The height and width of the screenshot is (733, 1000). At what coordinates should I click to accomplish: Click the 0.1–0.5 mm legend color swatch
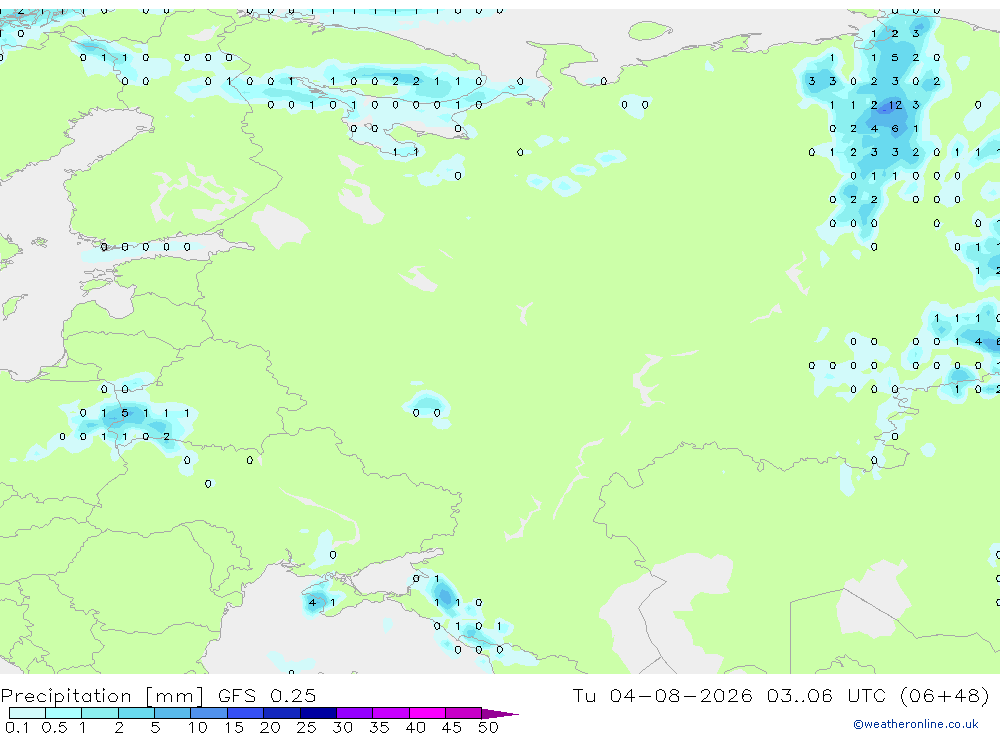coord(27,713)
